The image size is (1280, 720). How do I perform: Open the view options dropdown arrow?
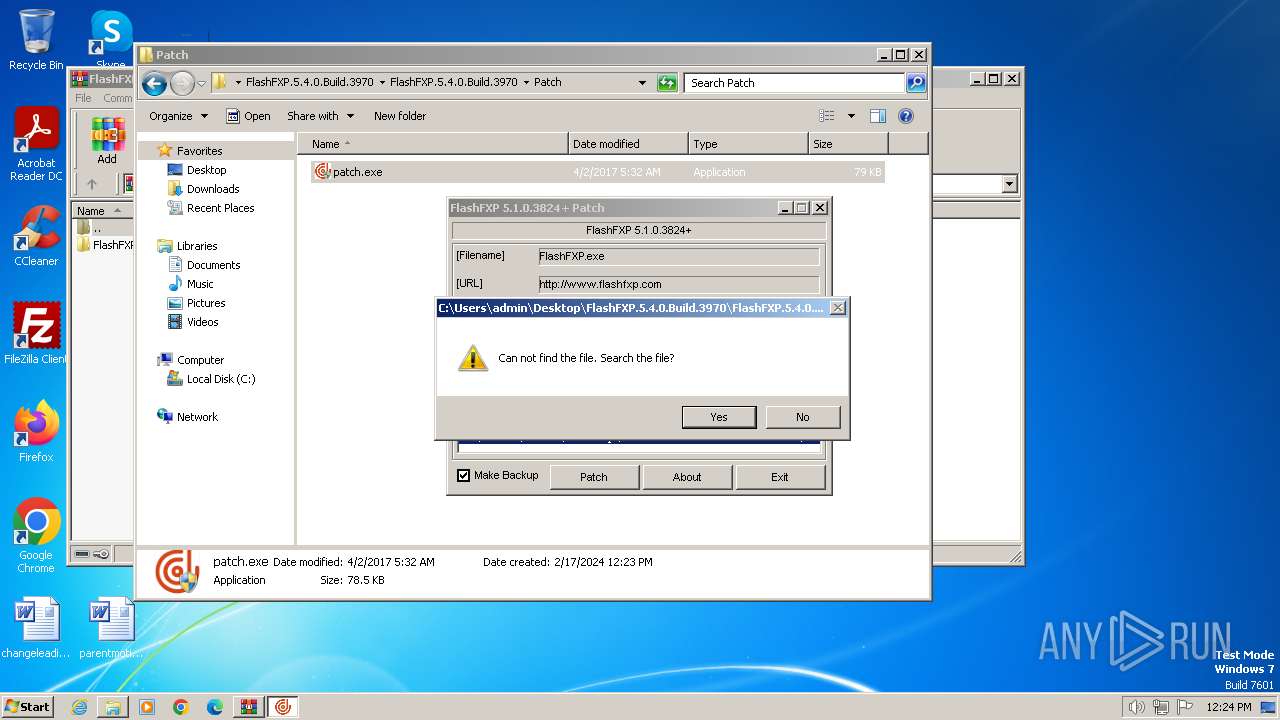click(851, 116)
